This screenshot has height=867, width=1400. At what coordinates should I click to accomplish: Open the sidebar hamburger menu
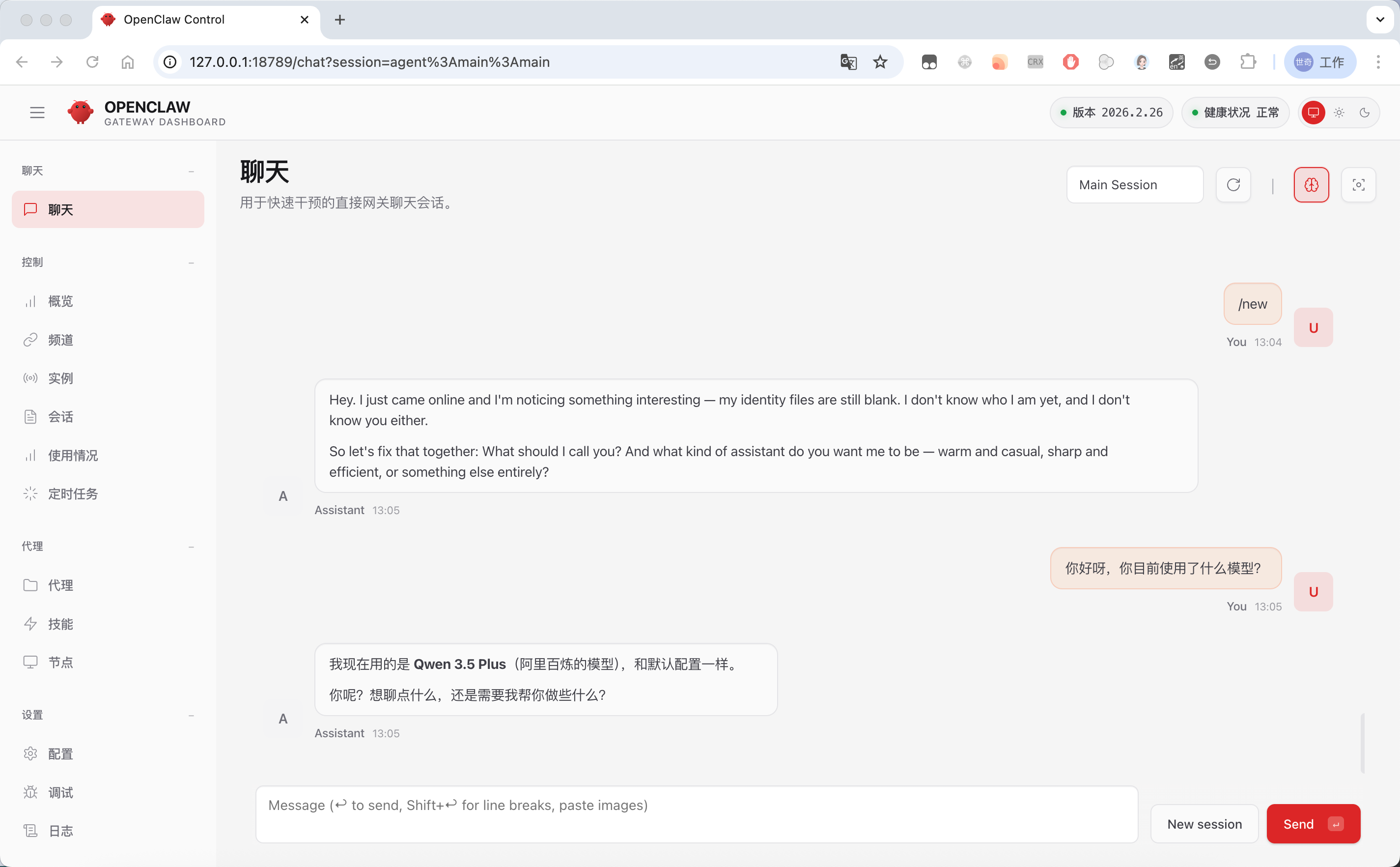point(37,112)
